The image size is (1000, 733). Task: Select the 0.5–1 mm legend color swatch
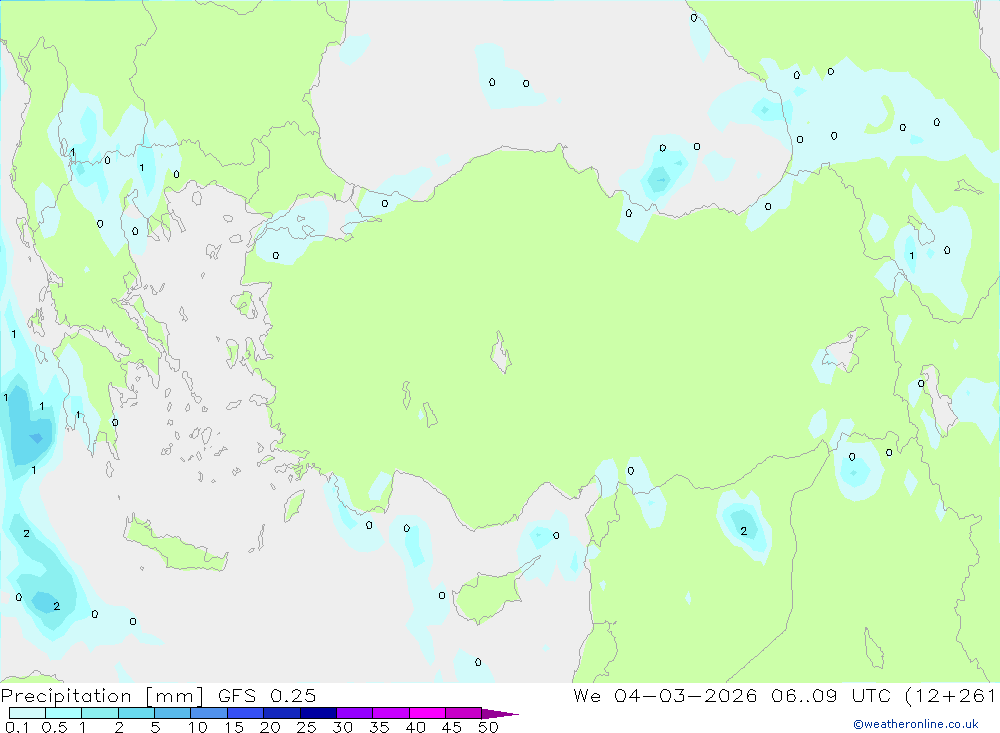[x=63, y=713]
